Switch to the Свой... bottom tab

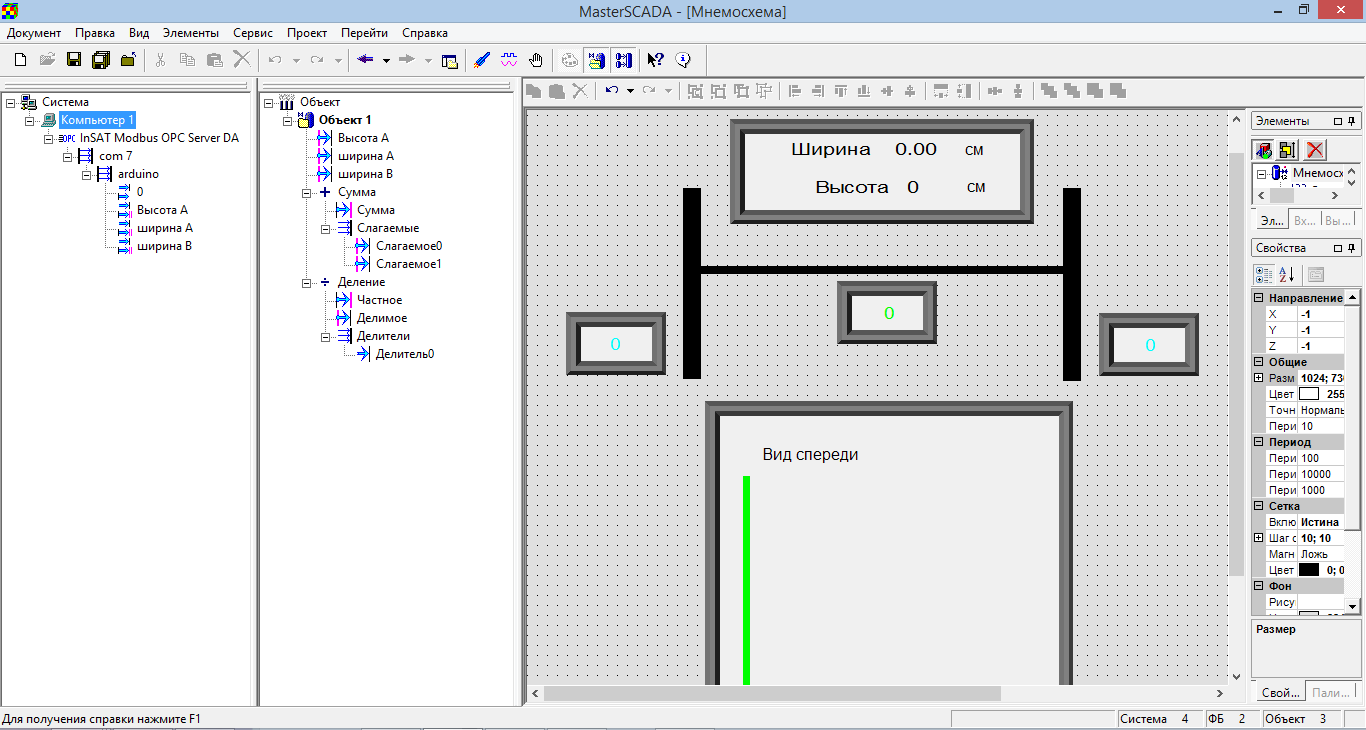(x=1279, y=692)
